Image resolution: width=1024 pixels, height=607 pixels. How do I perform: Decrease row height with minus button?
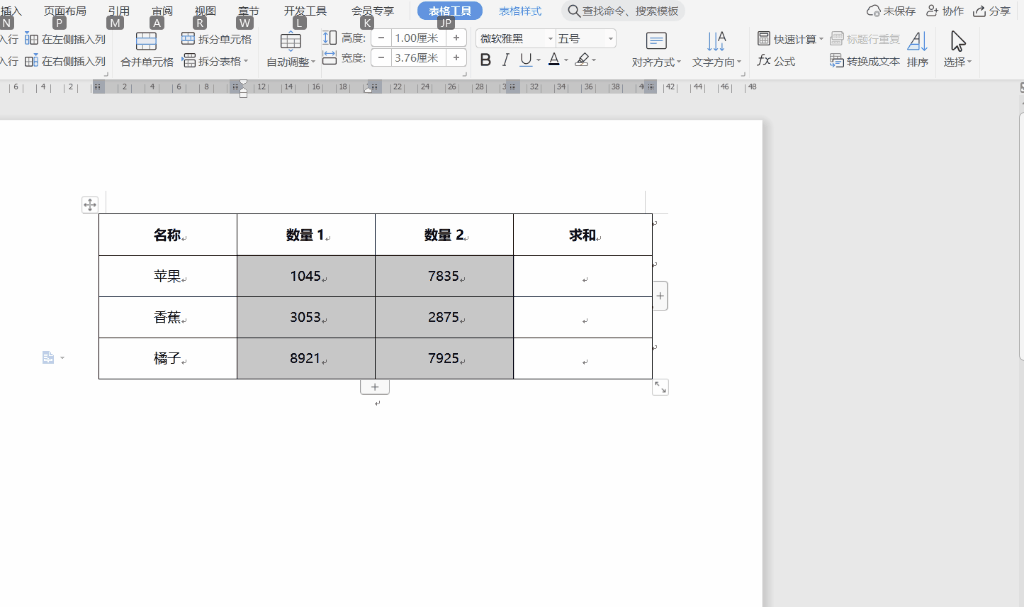pos(381,38)
